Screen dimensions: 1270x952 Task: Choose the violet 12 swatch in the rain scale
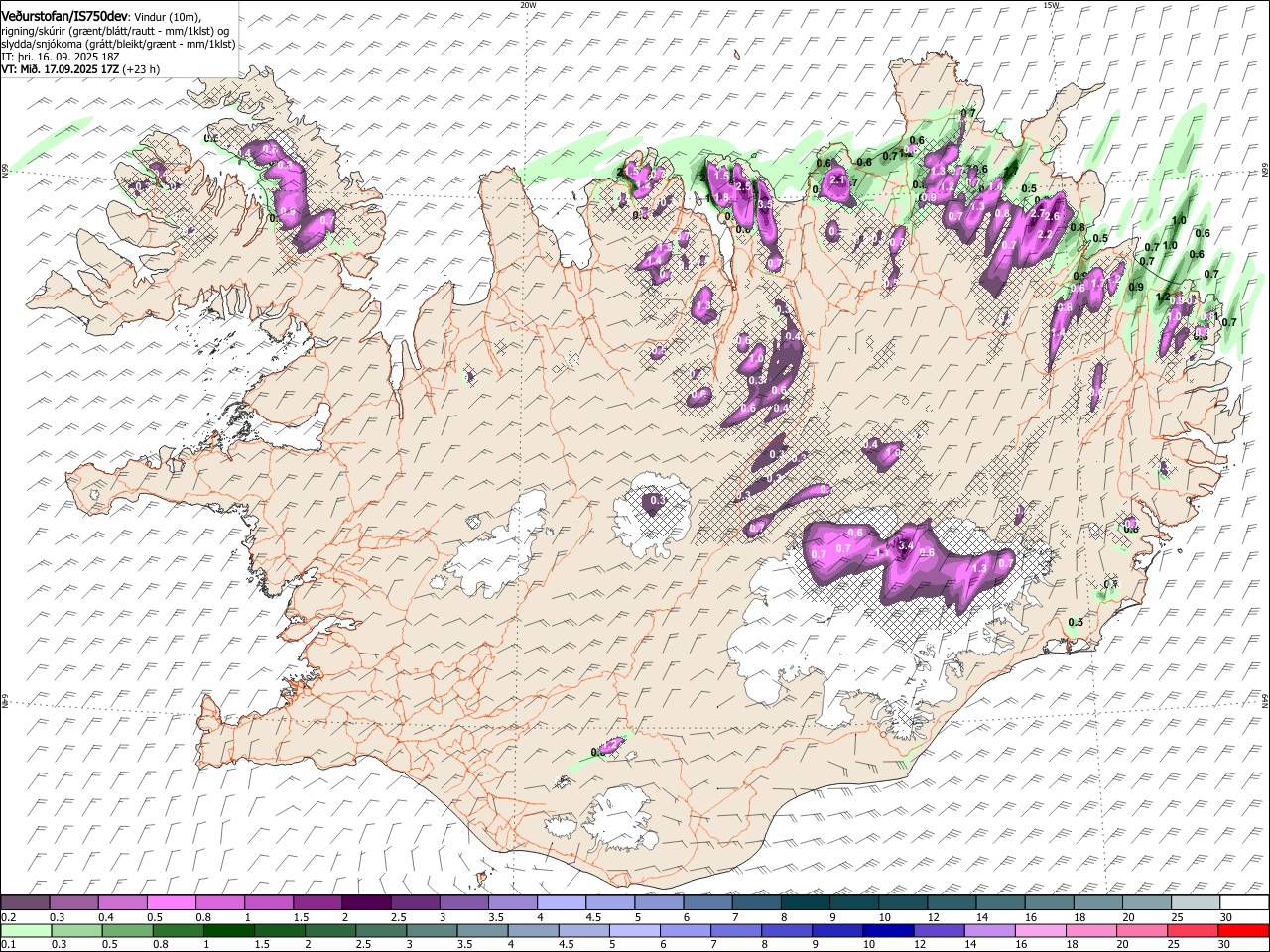(x=938, y=930)
